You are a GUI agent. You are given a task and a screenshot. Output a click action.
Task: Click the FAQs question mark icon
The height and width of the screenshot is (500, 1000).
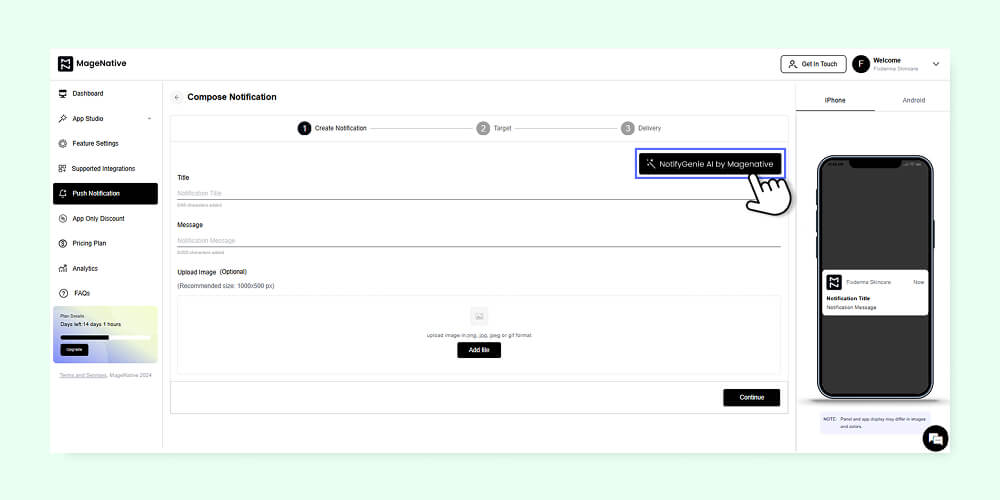pos(62,293)
